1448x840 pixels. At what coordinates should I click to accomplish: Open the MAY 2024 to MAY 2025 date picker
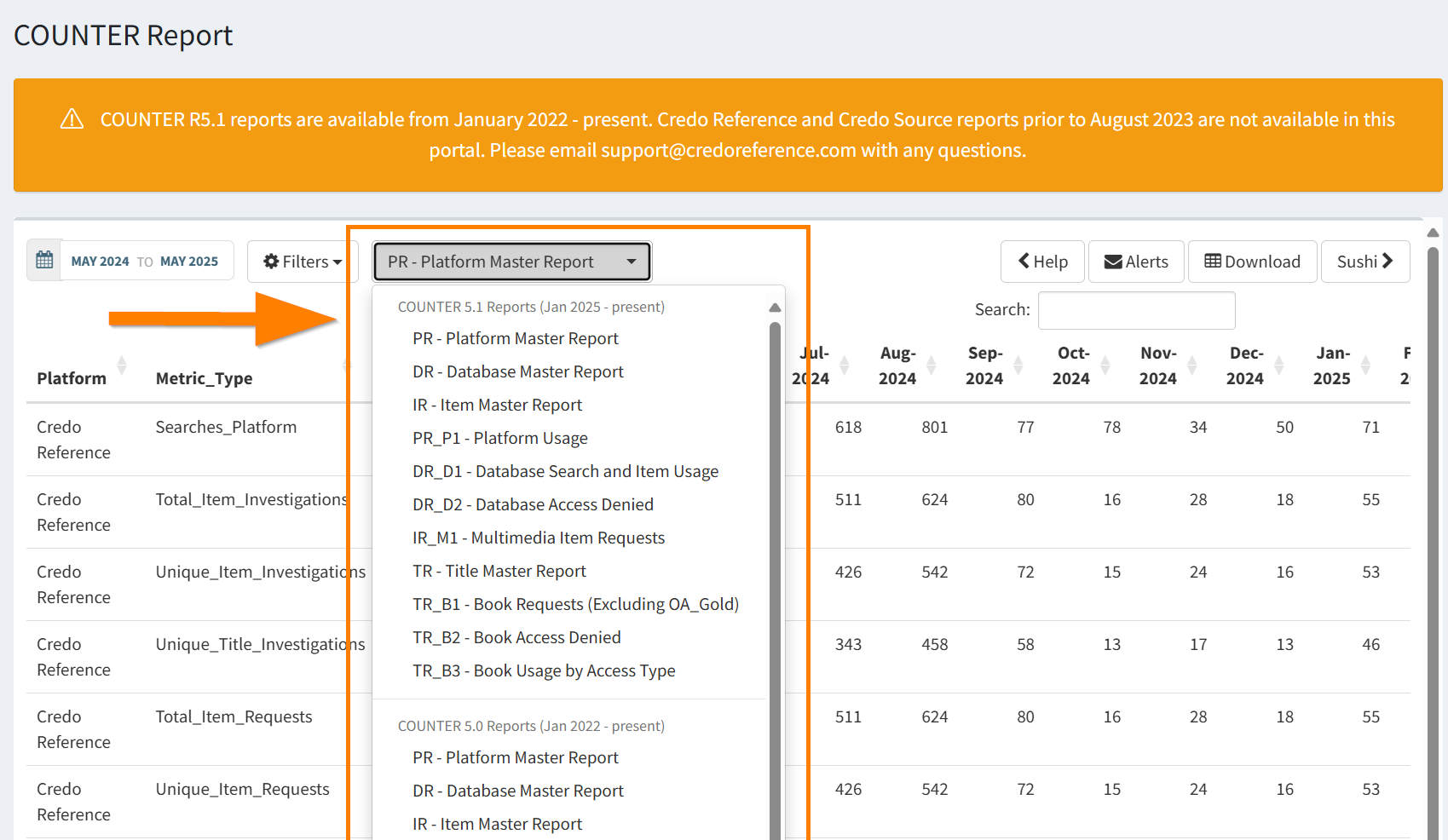coord(146,261)
